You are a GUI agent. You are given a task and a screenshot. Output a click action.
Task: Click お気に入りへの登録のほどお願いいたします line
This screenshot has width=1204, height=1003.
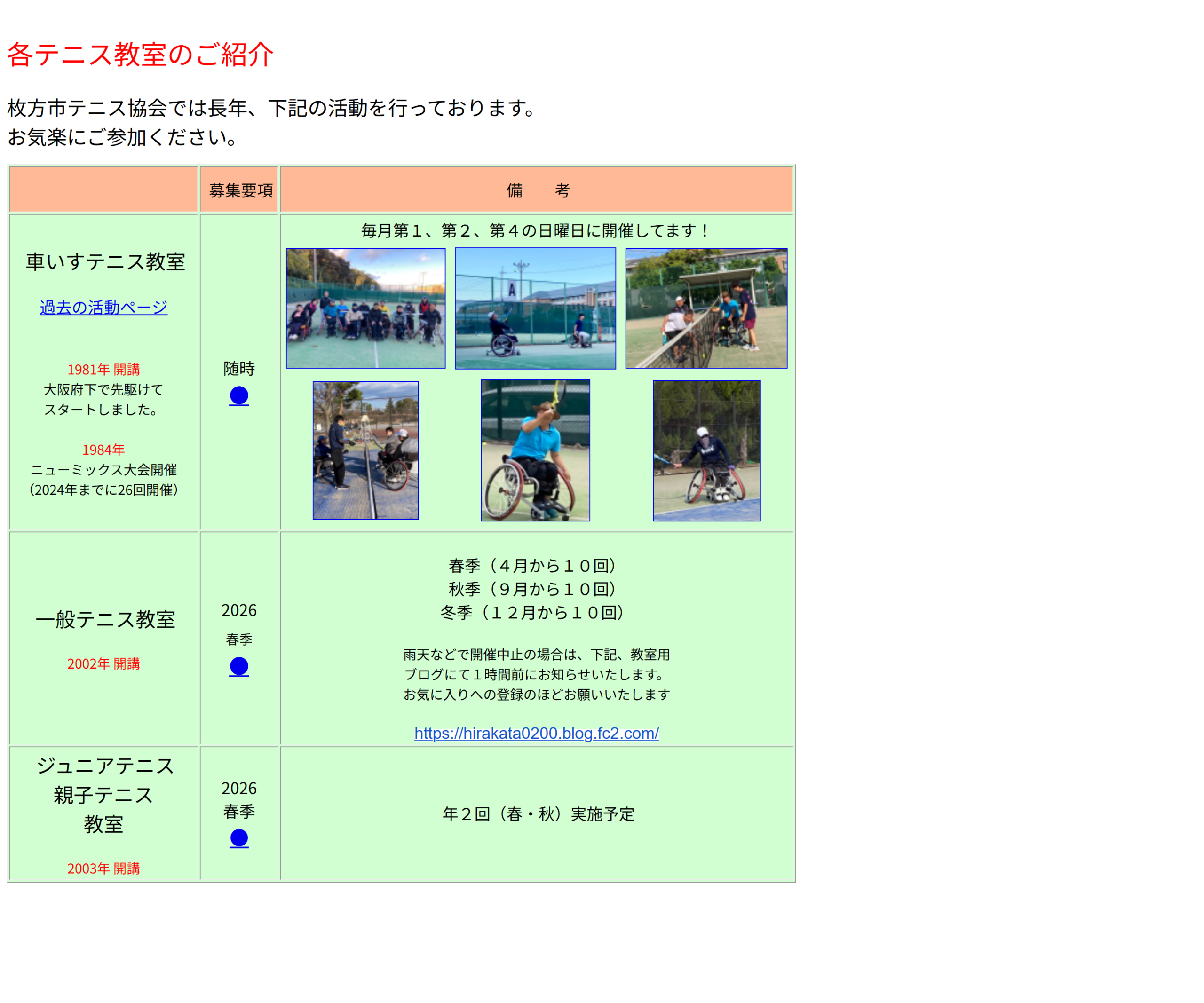click(x=537, y=695)
